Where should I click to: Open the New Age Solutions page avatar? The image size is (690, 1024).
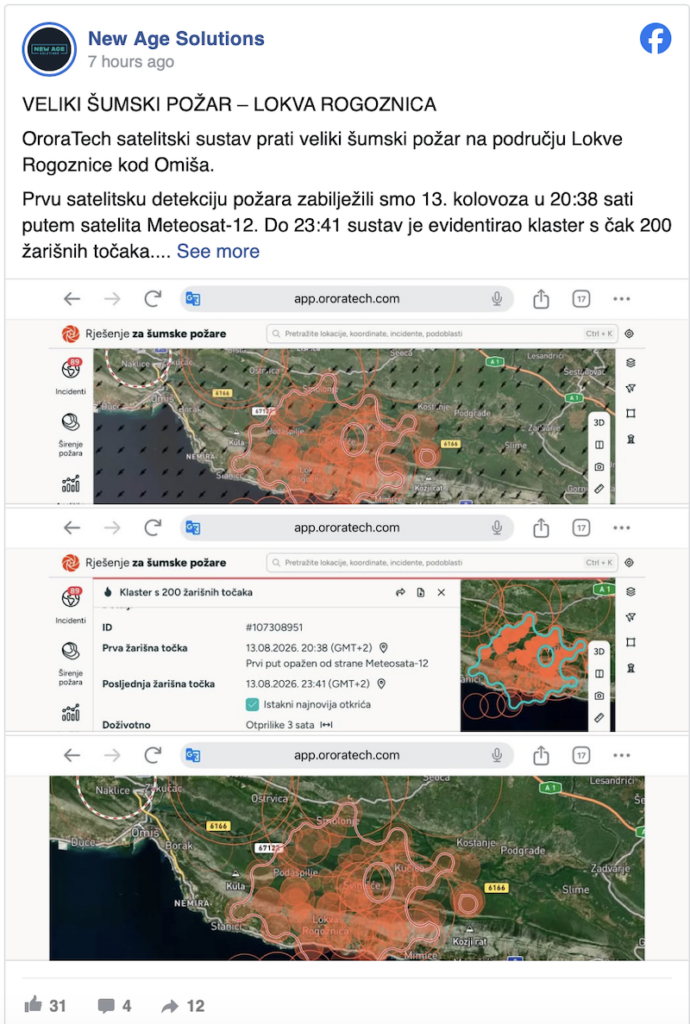coord(49,49)
